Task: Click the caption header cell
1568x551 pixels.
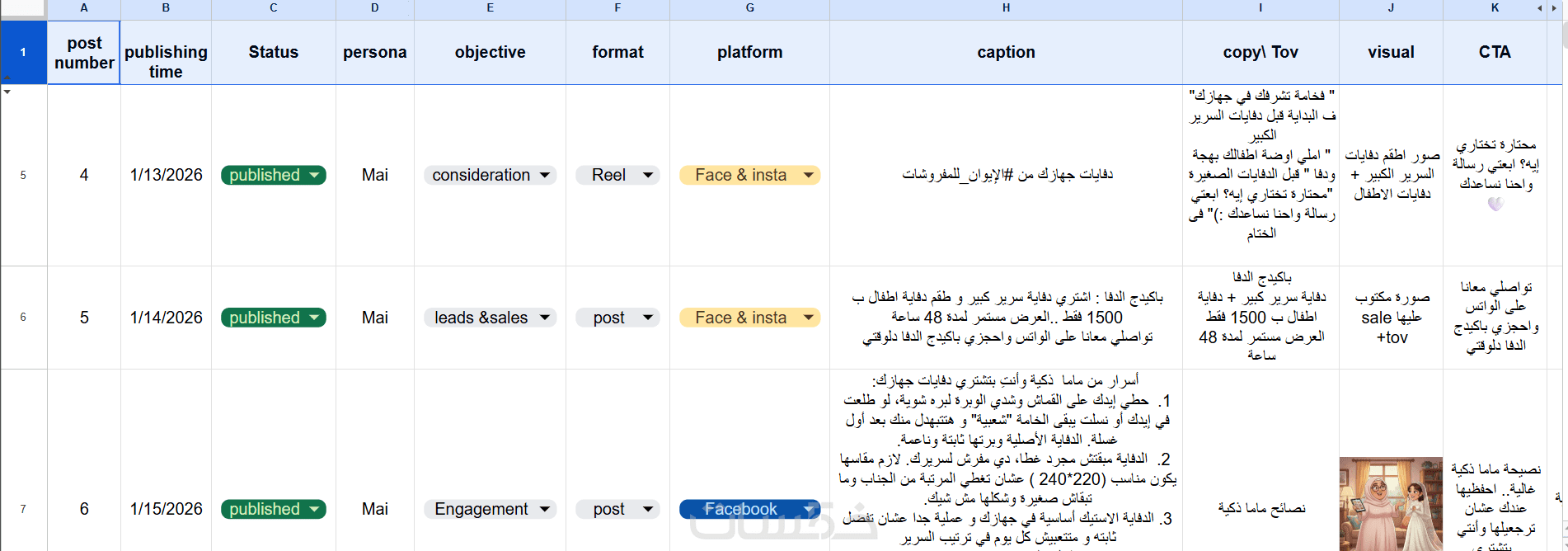Action: 1006,52
